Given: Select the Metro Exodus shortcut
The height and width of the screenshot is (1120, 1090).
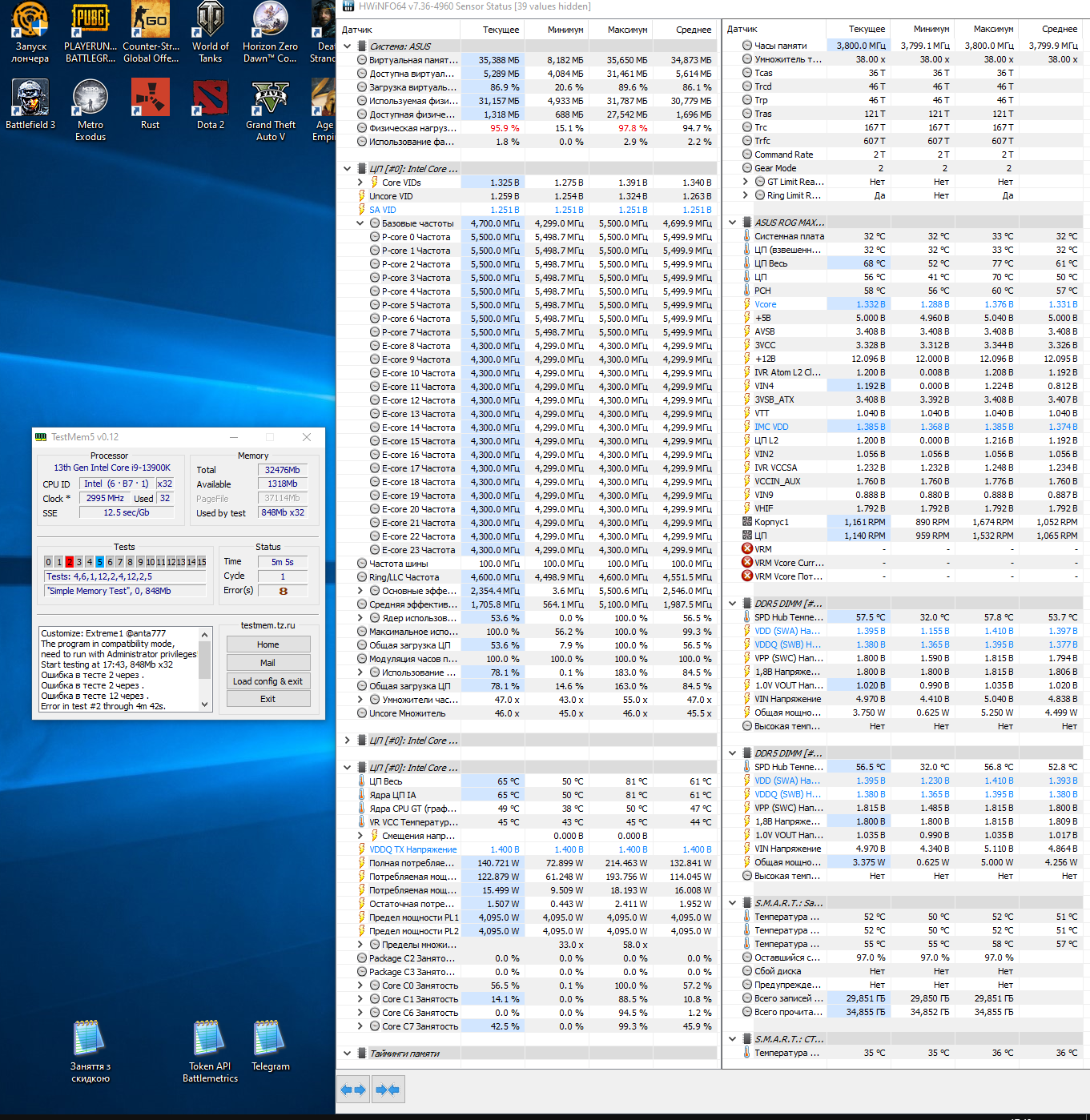Looking at the screenshot, I should click(x=90, y=110).
